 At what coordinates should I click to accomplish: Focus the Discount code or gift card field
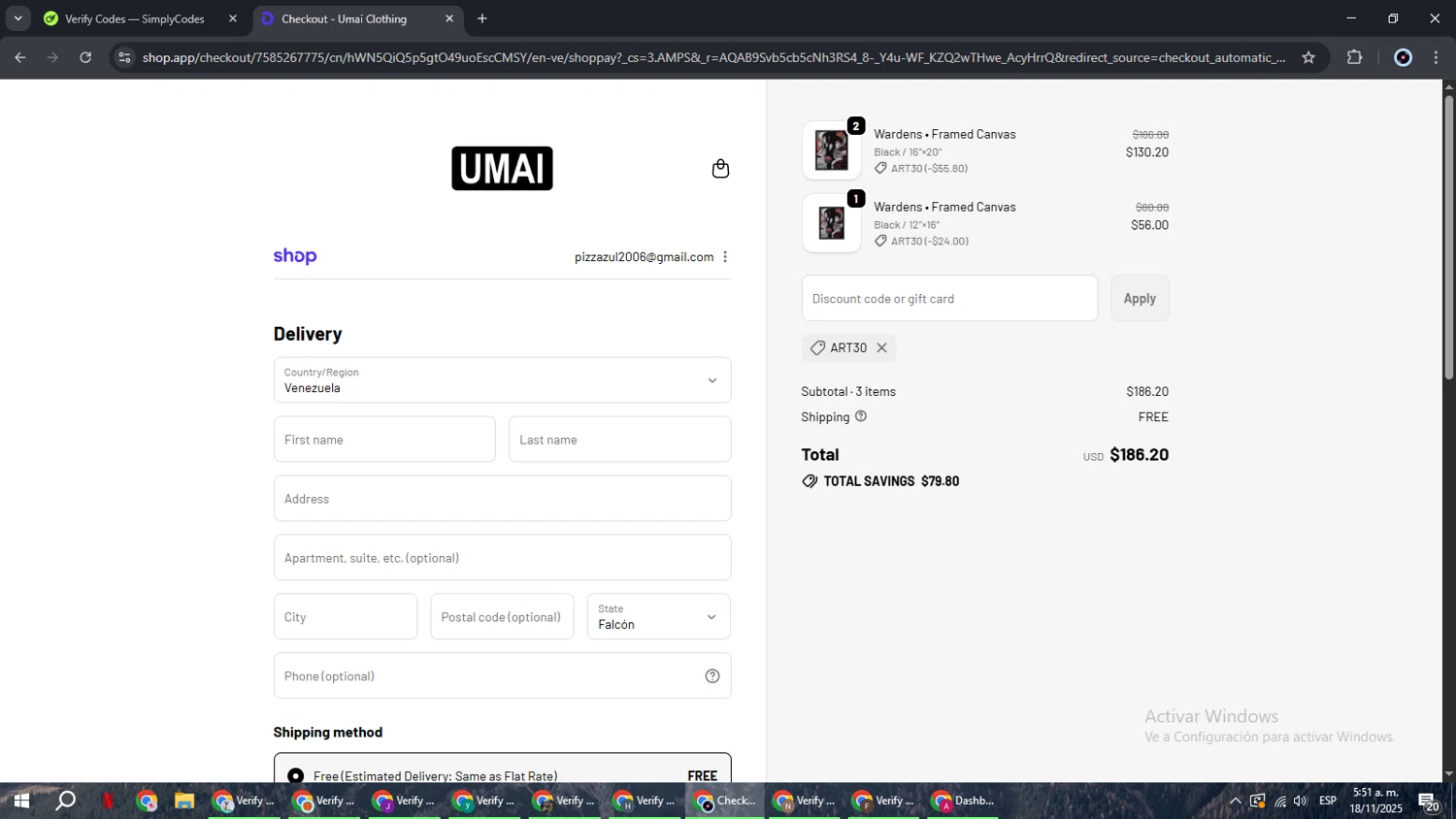pyautogui.click(x=949, y=298)
